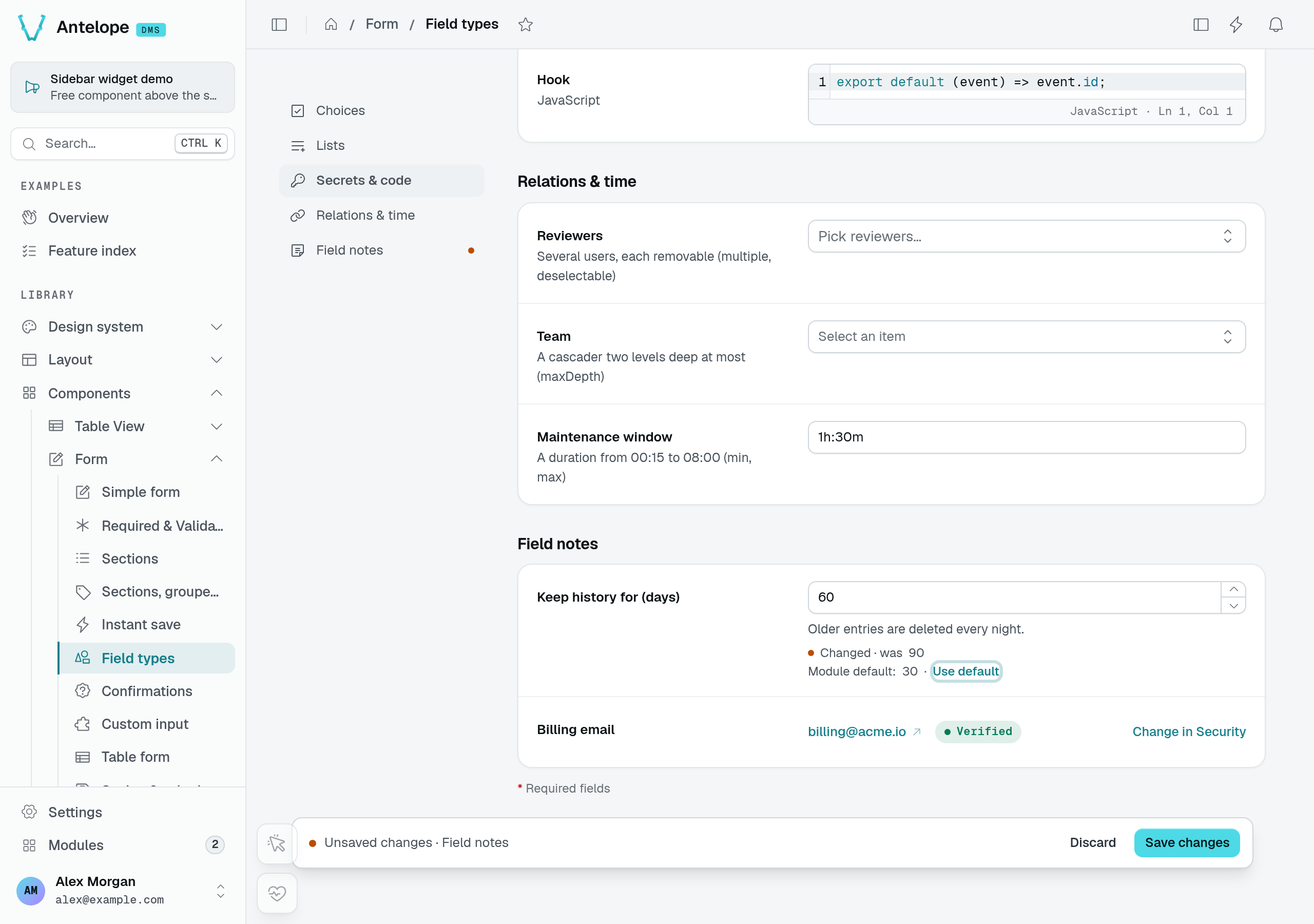Open the Team Select an item dropdown
This screenshot has width=1314, height=924.
(1026, 337)
